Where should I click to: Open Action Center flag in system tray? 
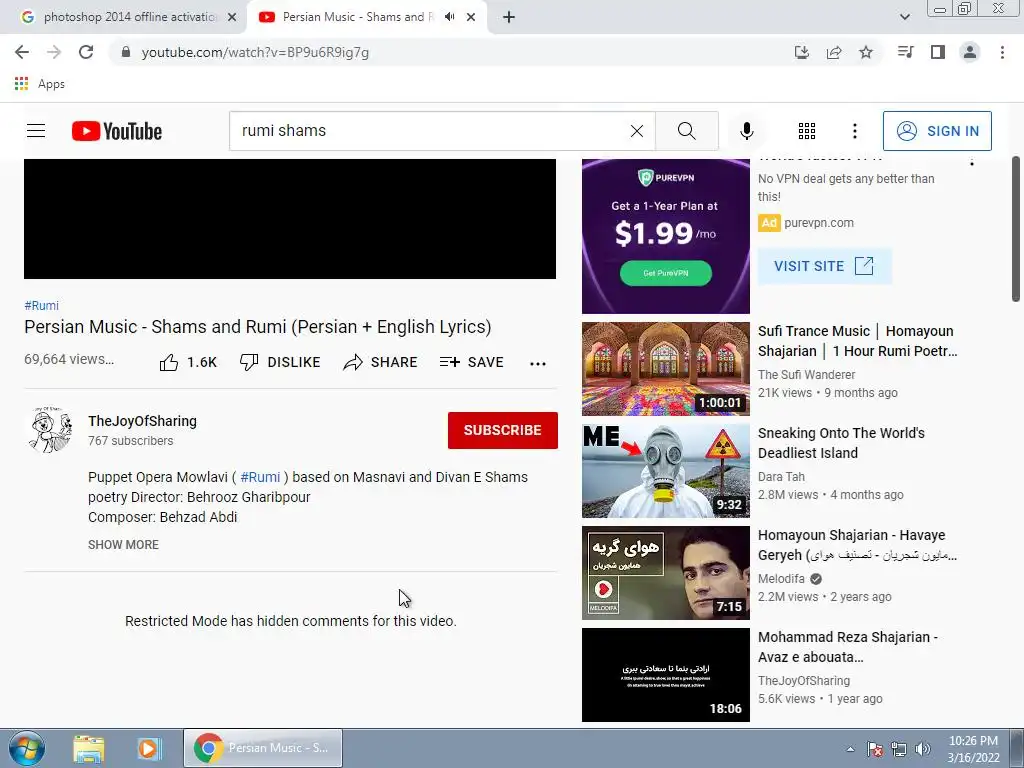pyautogui.click(x=874, y=749)
